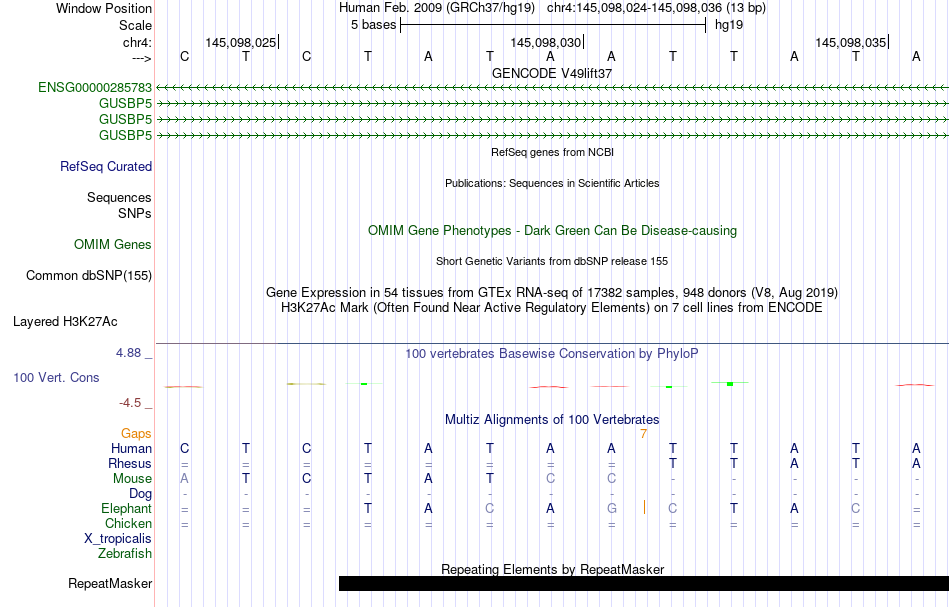Click the RefSeq Curated label

[105, 167]
